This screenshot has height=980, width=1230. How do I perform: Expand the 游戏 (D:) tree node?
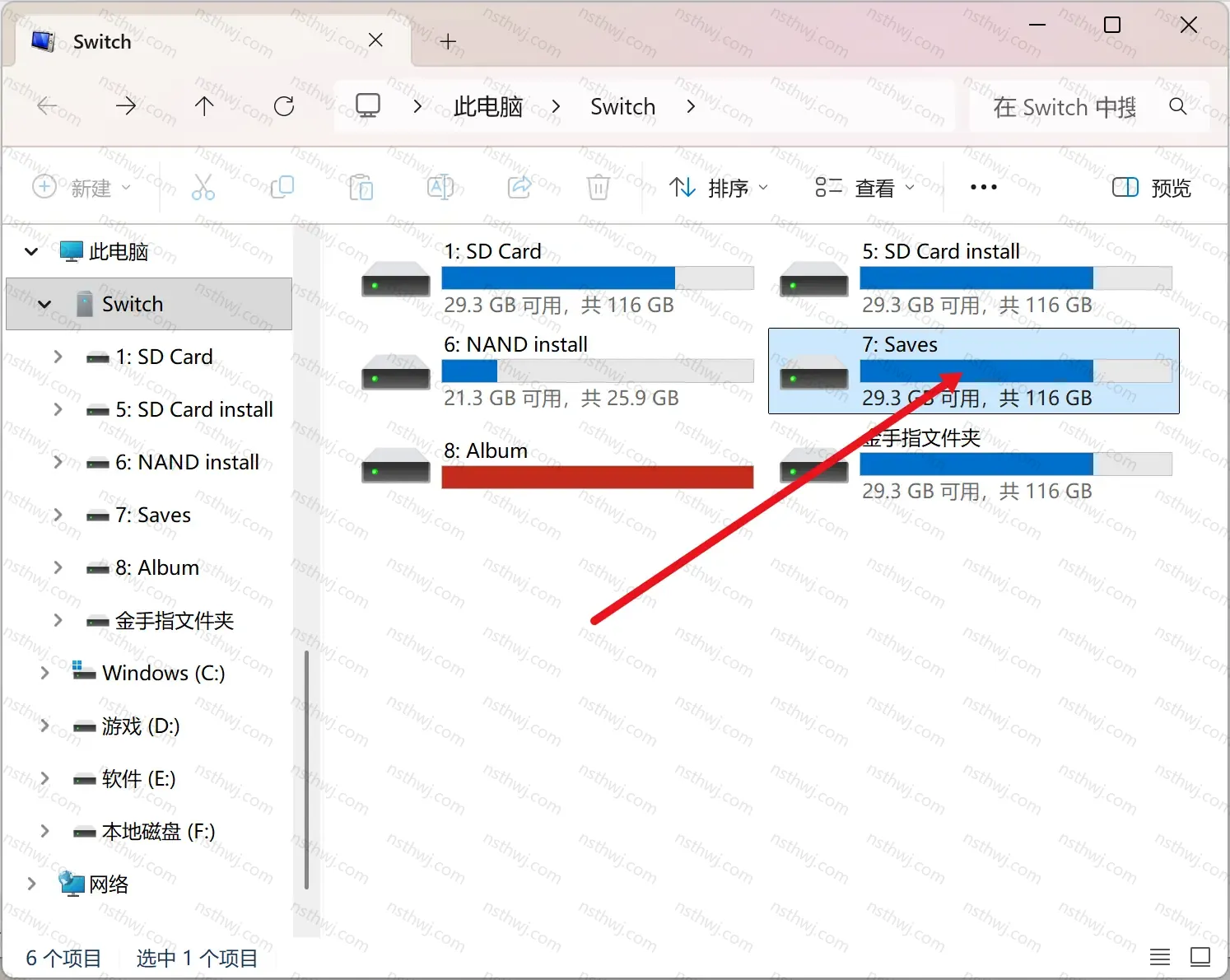coord(44,726)
